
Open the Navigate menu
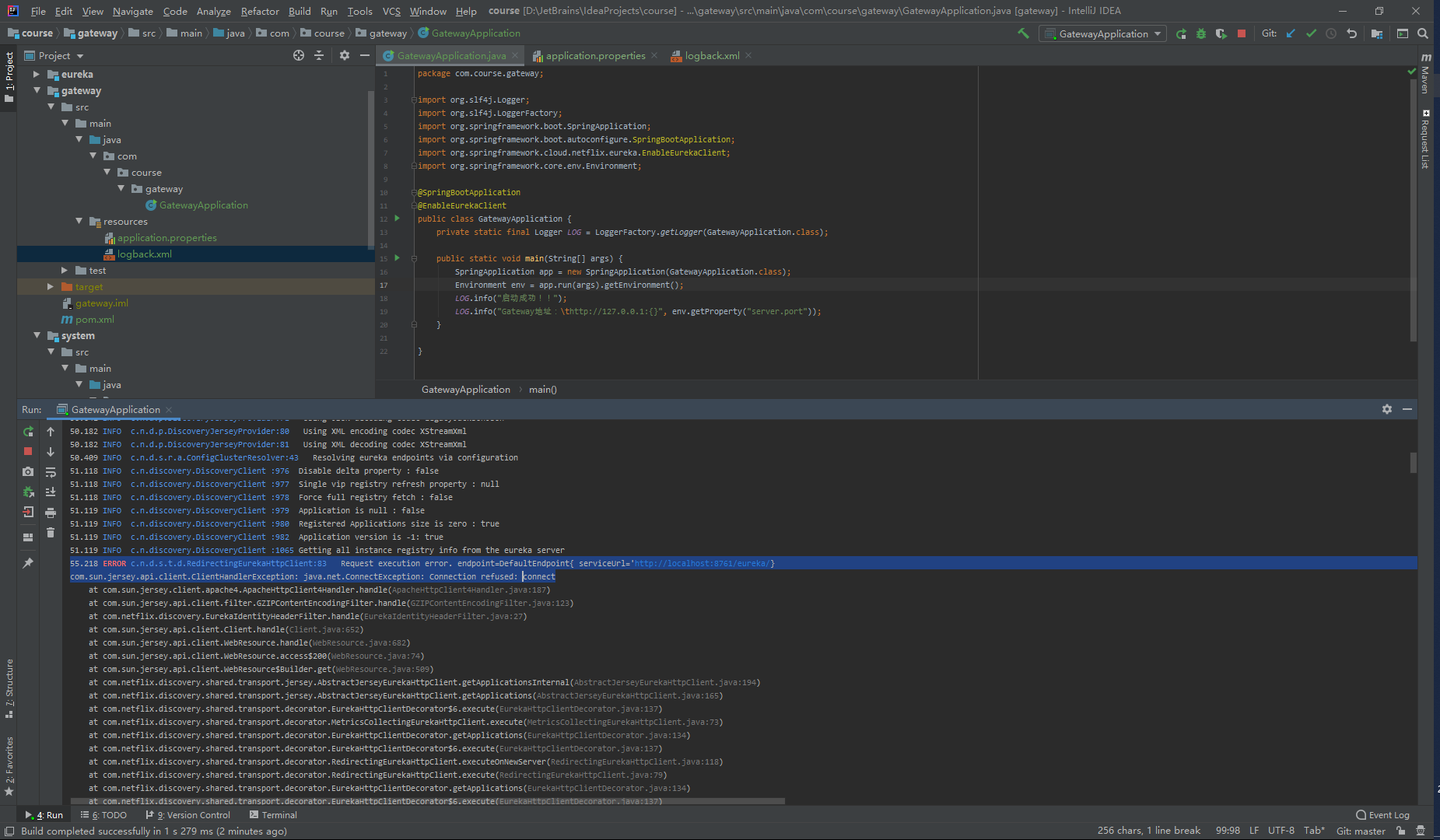coord(133,11)
